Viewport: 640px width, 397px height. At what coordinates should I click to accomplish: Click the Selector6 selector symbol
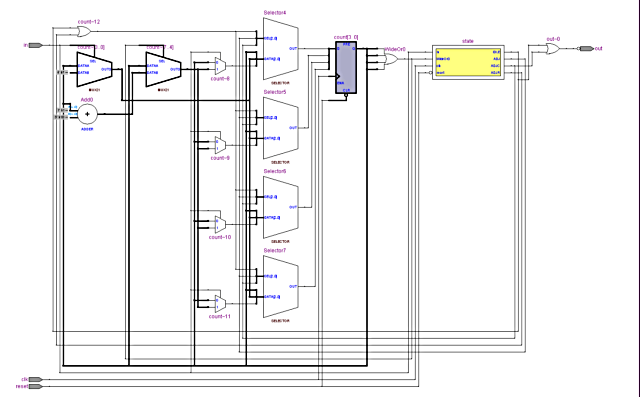[280, 207]
